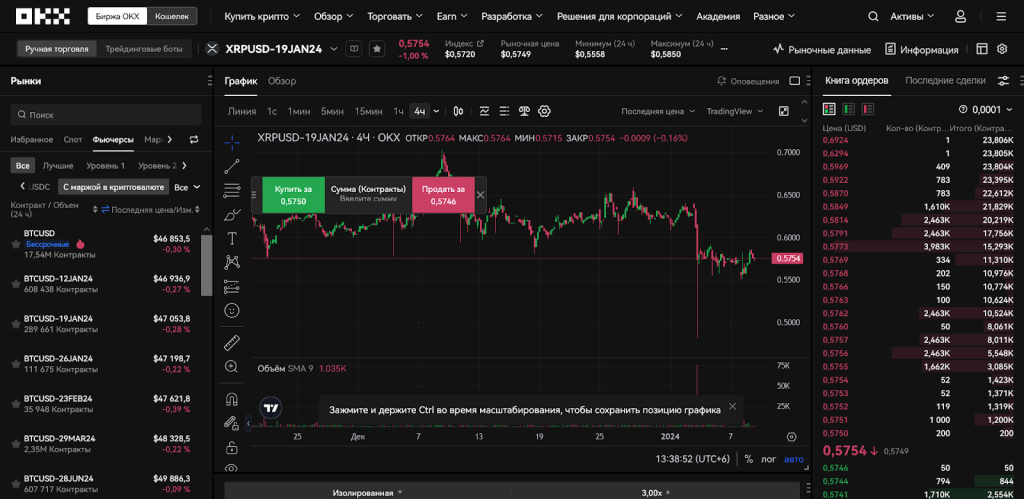Switch to the Последние сделки tab

[x=945, y=81]
